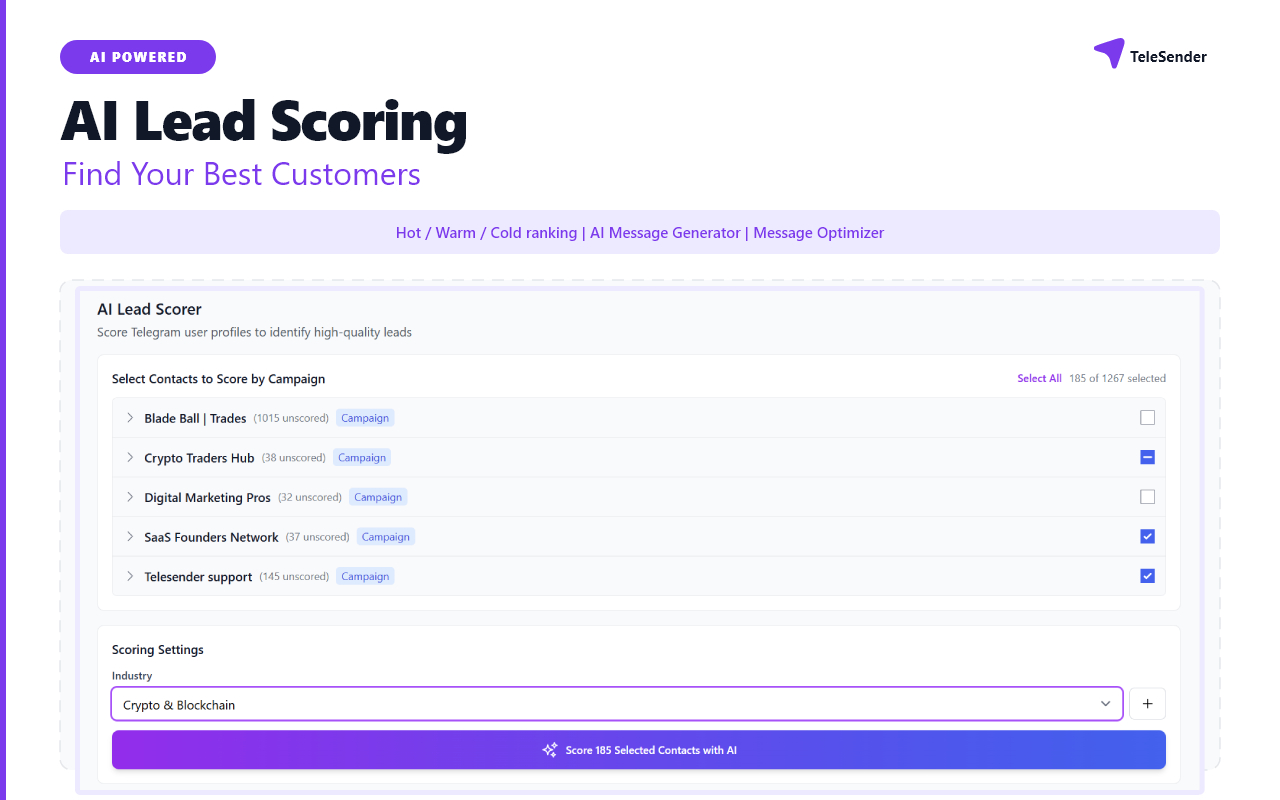Click the sparkle icon on Score button
Screen dimensions: 1280x800
pyautogui.click(x=549, y=750)
